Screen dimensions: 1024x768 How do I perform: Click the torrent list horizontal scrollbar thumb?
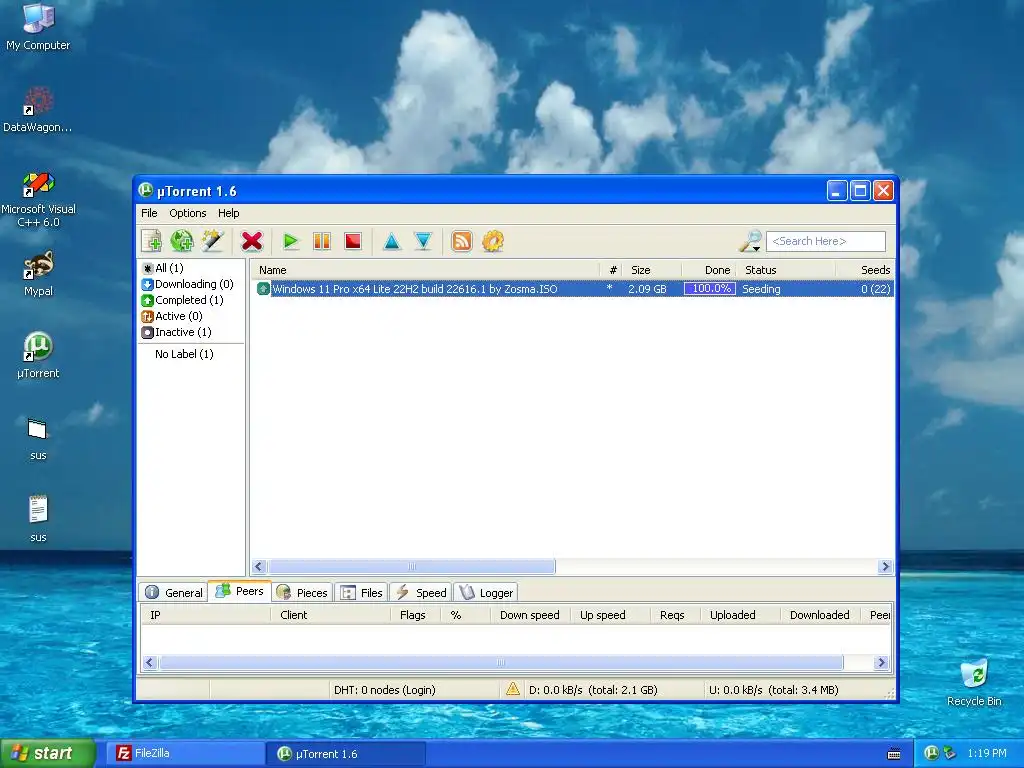coord(411,566)
